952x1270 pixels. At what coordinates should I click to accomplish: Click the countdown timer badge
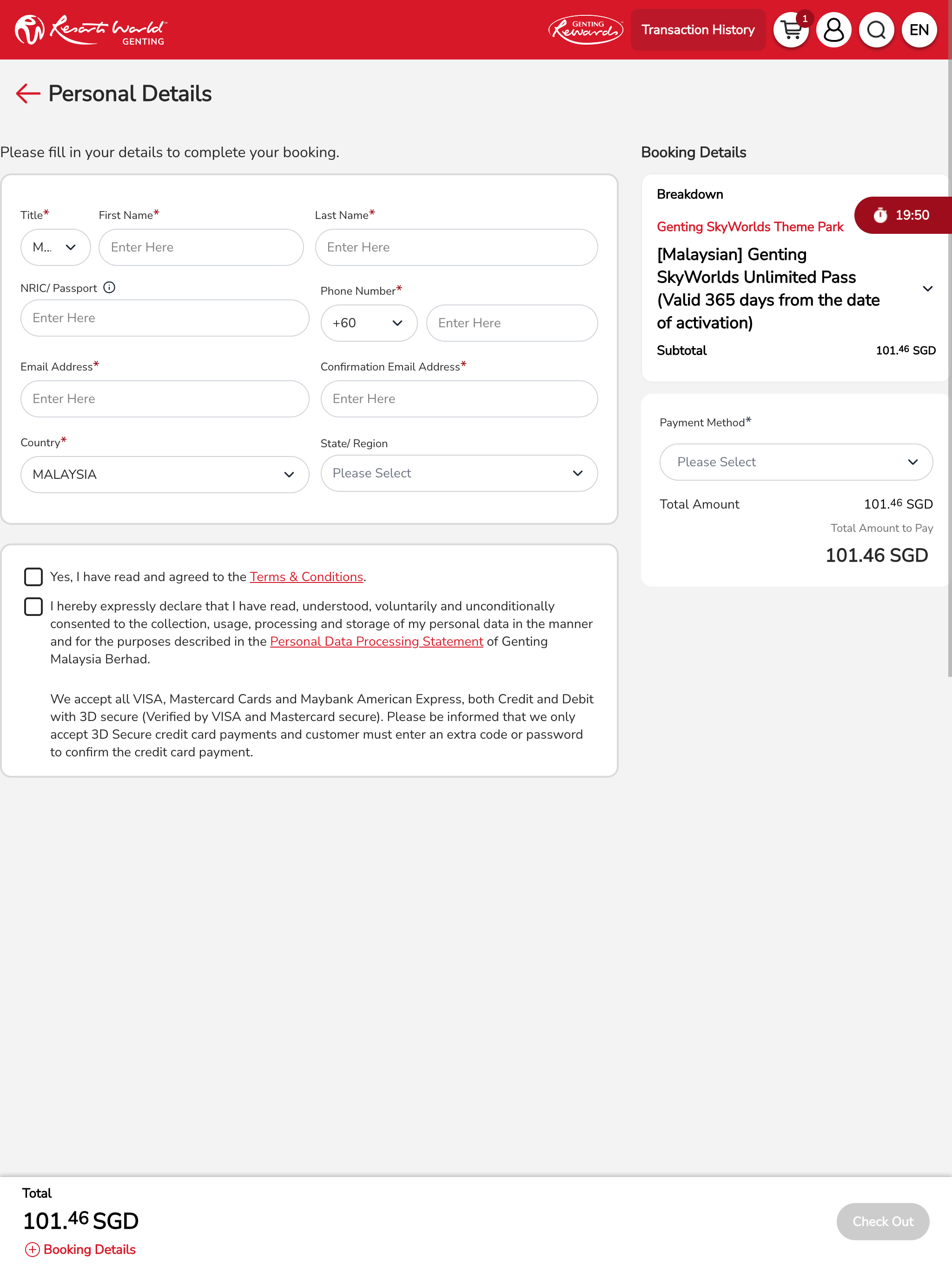[902, 215]
